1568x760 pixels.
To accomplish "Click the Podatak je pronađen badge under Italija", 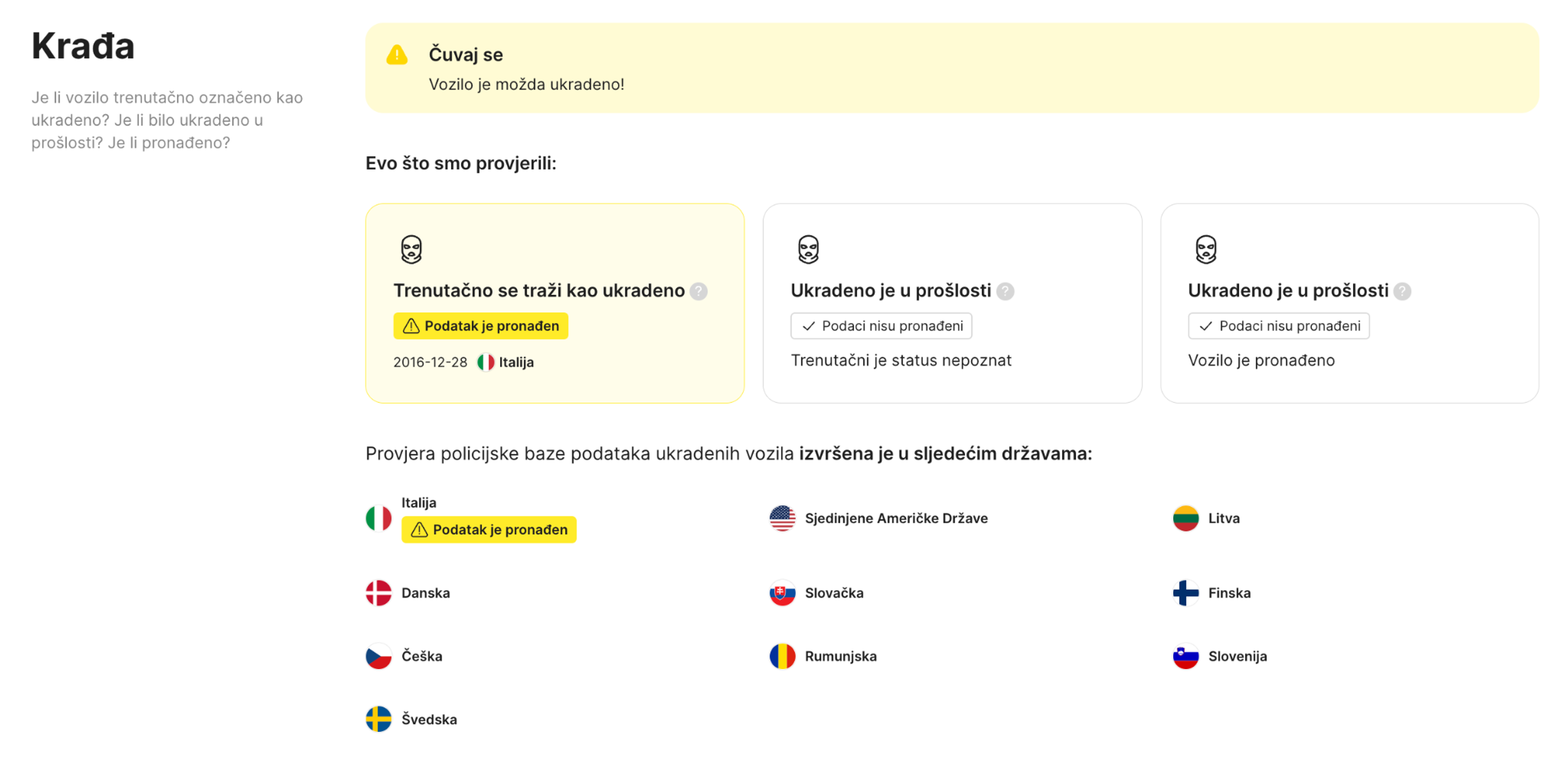I will [x=489, y=529].
